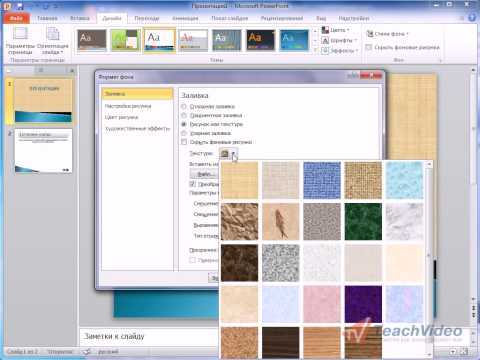This screenshot has height=360, width=480.
Task: Open the Texture (Текстура) dropdown button
Action: tap(228, 154)
